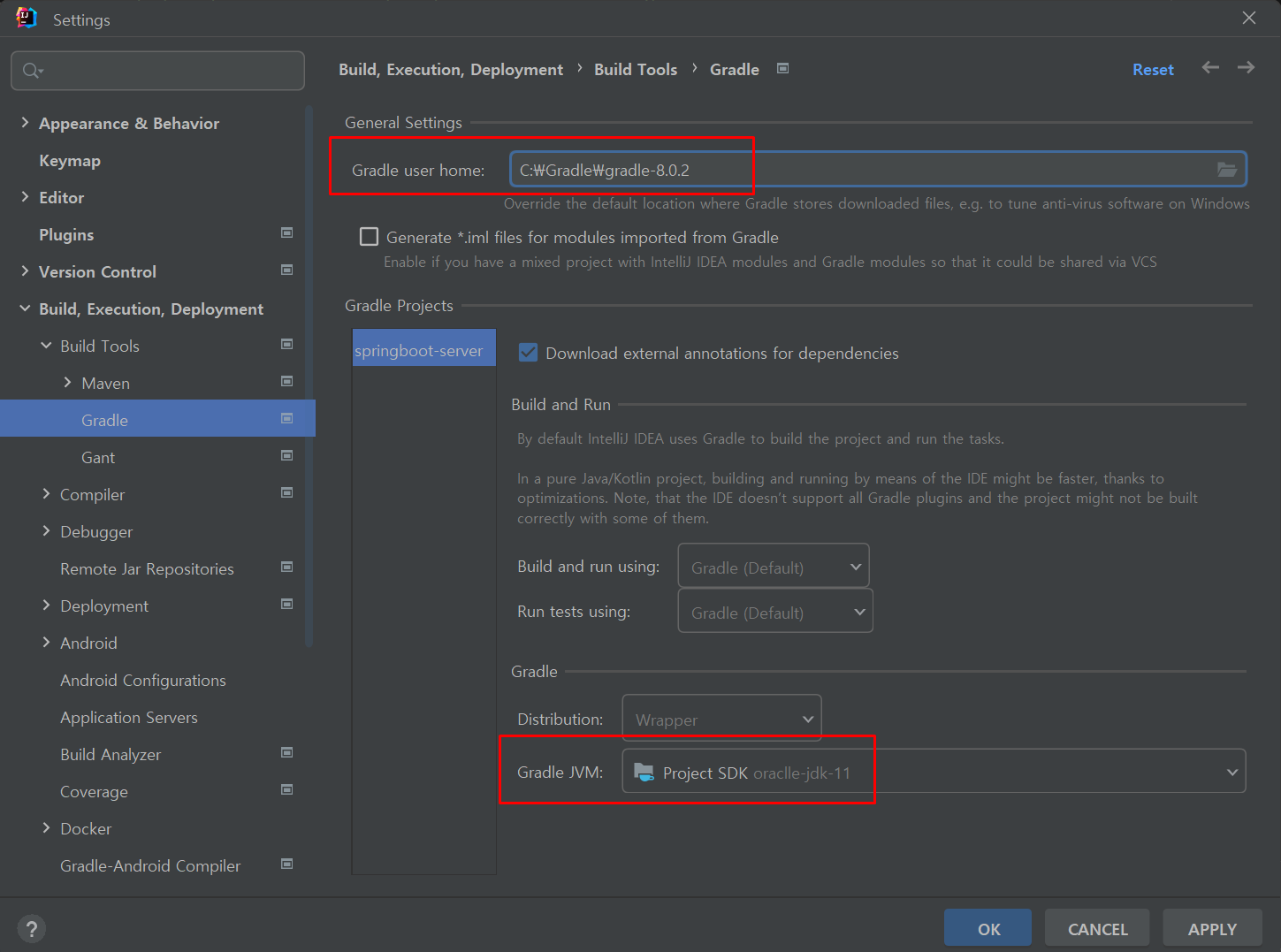Expand the Android node chevron
Image resolution: width=1281 pixels, height=952 pixels.
[46, 643]
